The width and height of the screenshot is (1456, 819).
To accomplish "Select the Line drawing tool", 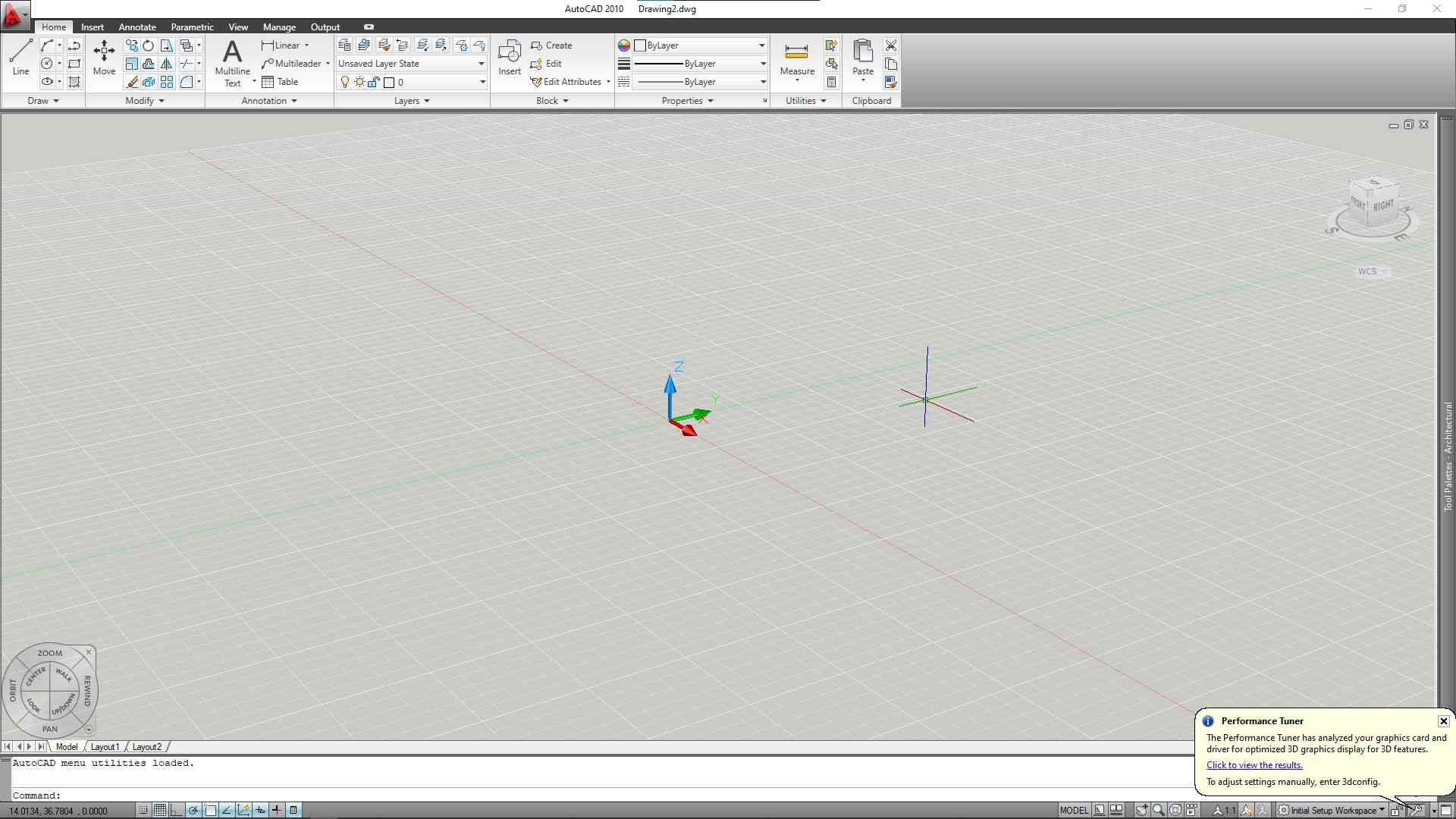I will click(x=20, y=57).
